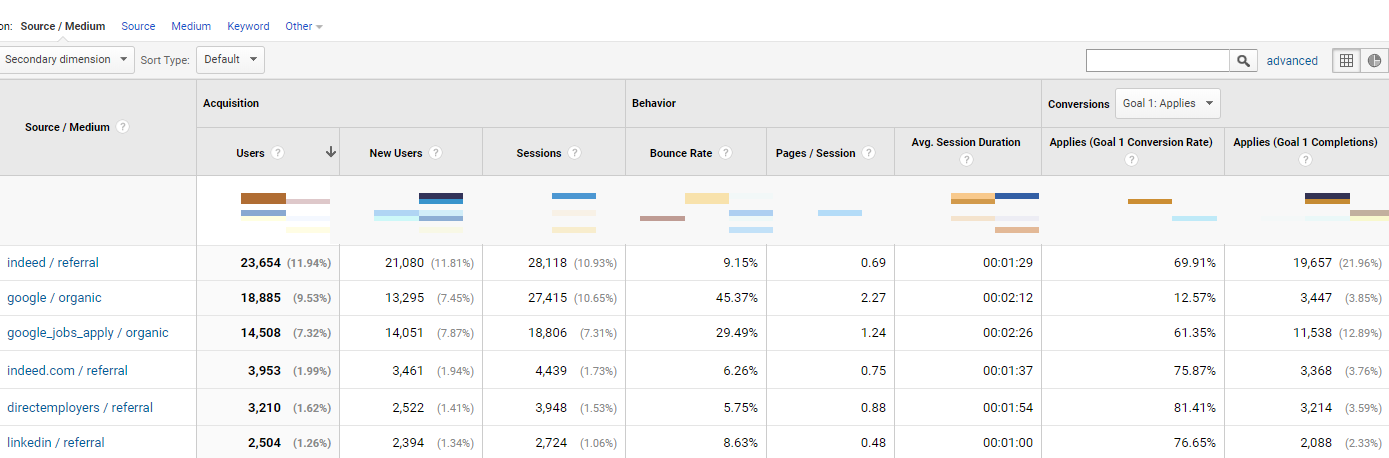
Task: Open the Sort Type Default dropdown
Action: (x=230, y=59)
